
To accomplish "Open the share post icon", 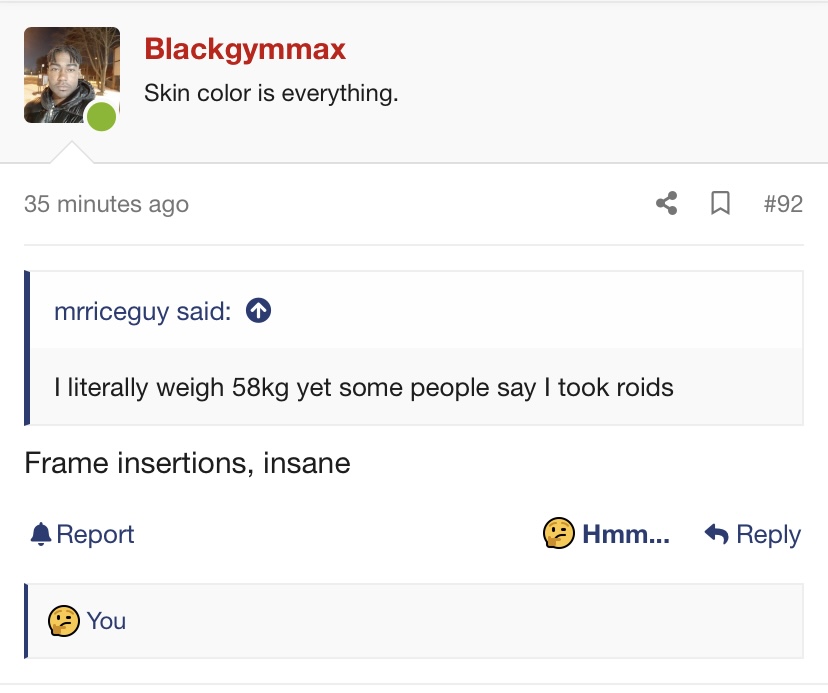I will pos(666,203).
